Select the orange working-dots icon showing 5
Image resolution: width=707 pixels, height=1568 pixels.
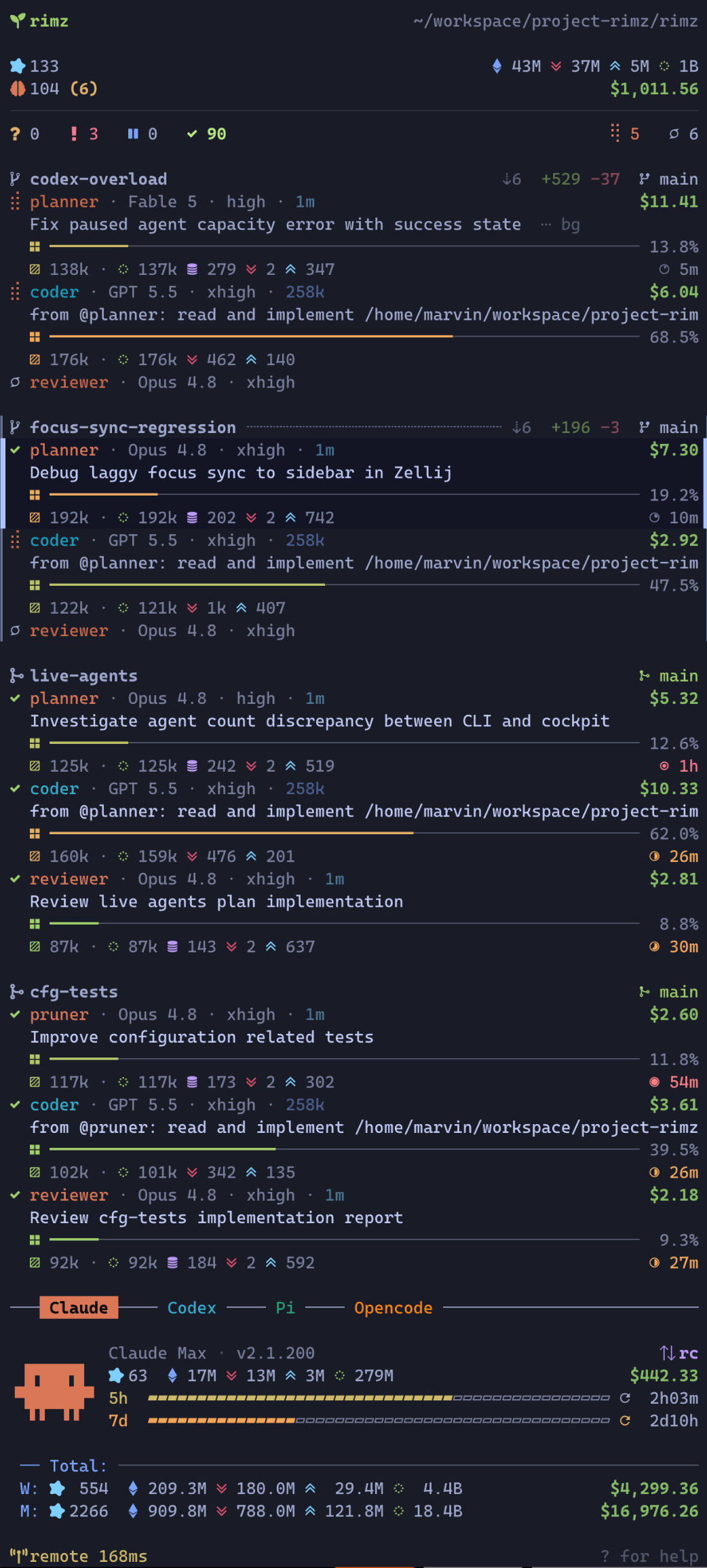pyautogui.click(x=615, y=133)
